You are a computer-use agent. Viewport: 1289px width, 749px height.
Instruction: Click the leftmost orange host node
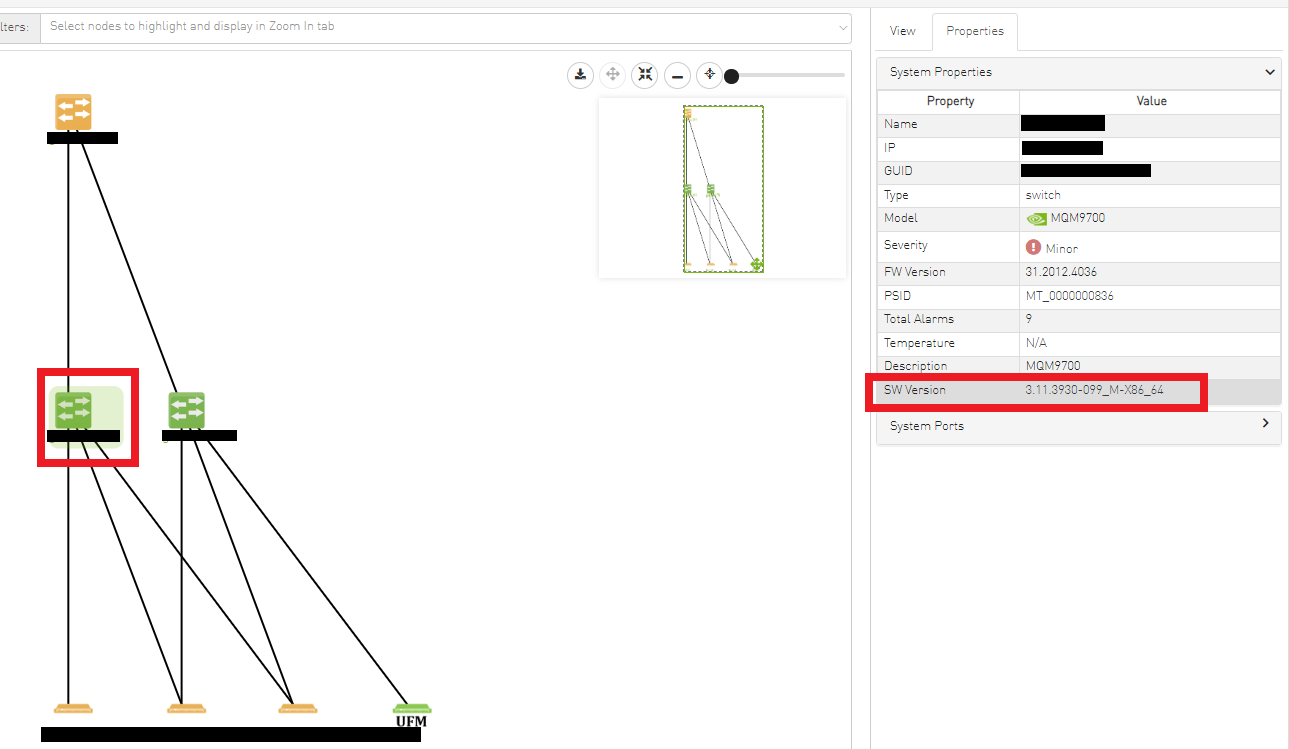click(x=72, y=709)
